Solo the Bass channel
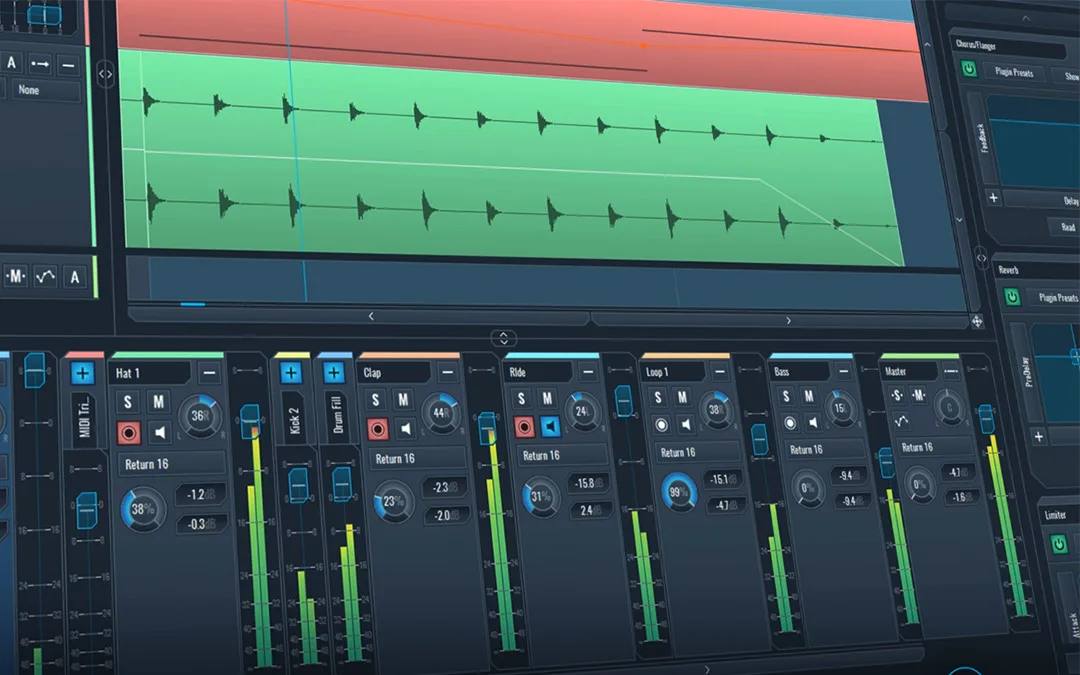This screenshot has width=1080, height=675. click(786, 395)
